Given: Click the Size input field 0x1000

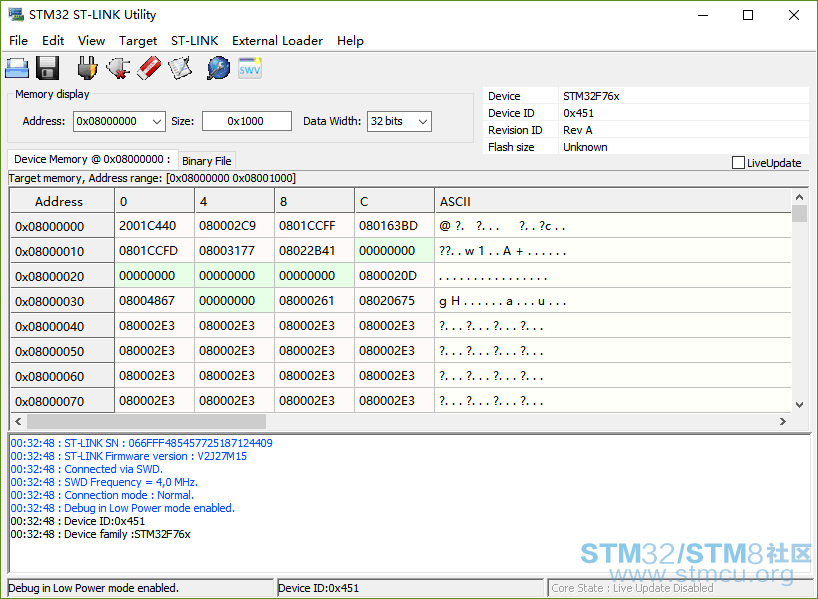Looking at the screenshot, I should 247,122.
